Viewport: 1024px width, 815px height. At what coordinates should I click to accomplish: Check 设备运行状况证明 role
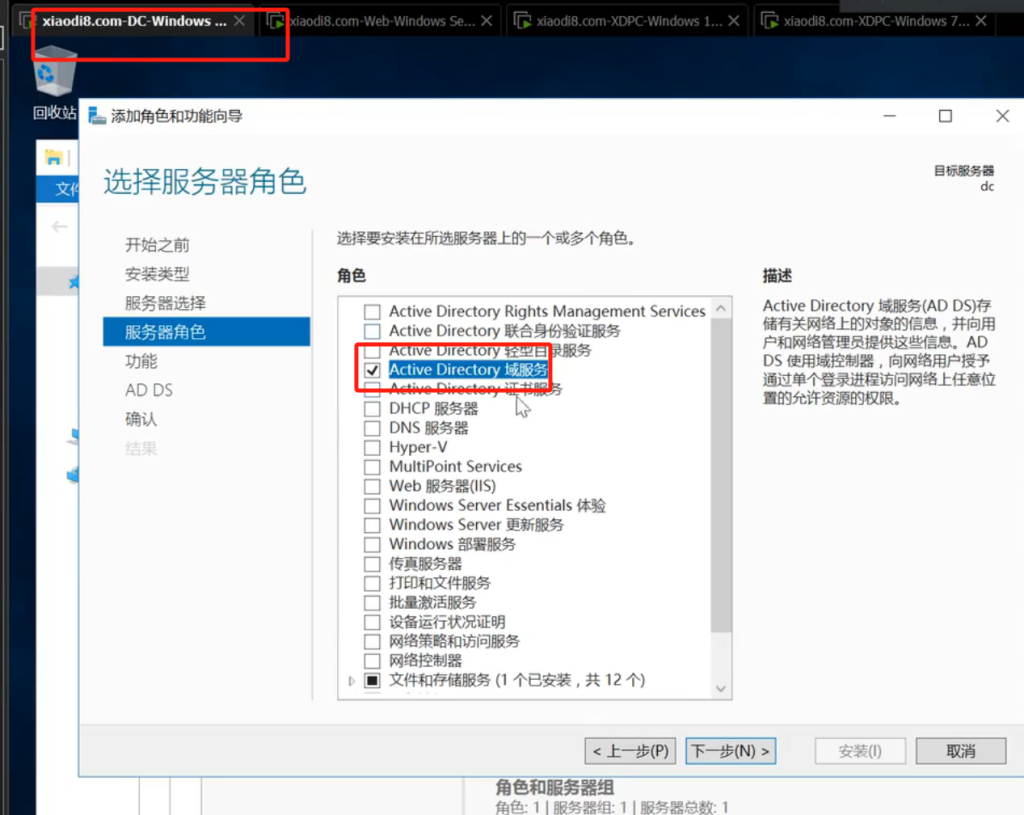click(x=372, y=622)
